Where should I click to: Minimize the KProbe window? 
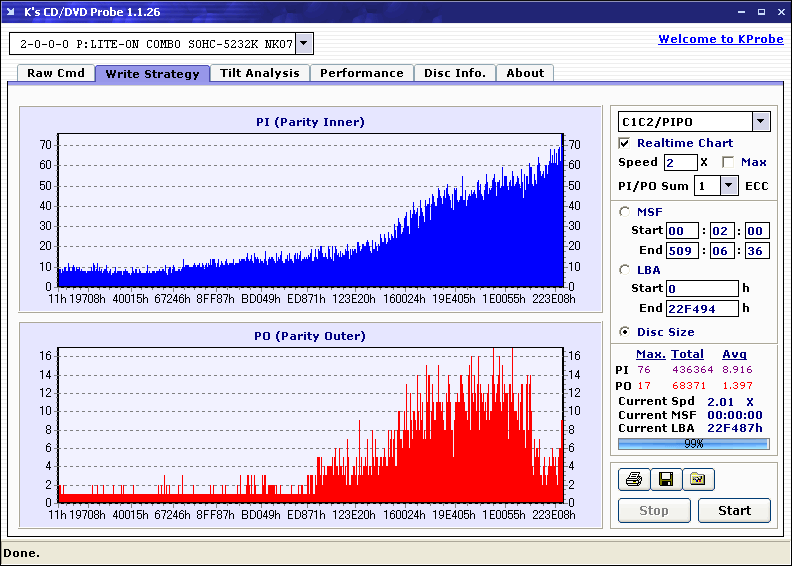pos(741,12)
